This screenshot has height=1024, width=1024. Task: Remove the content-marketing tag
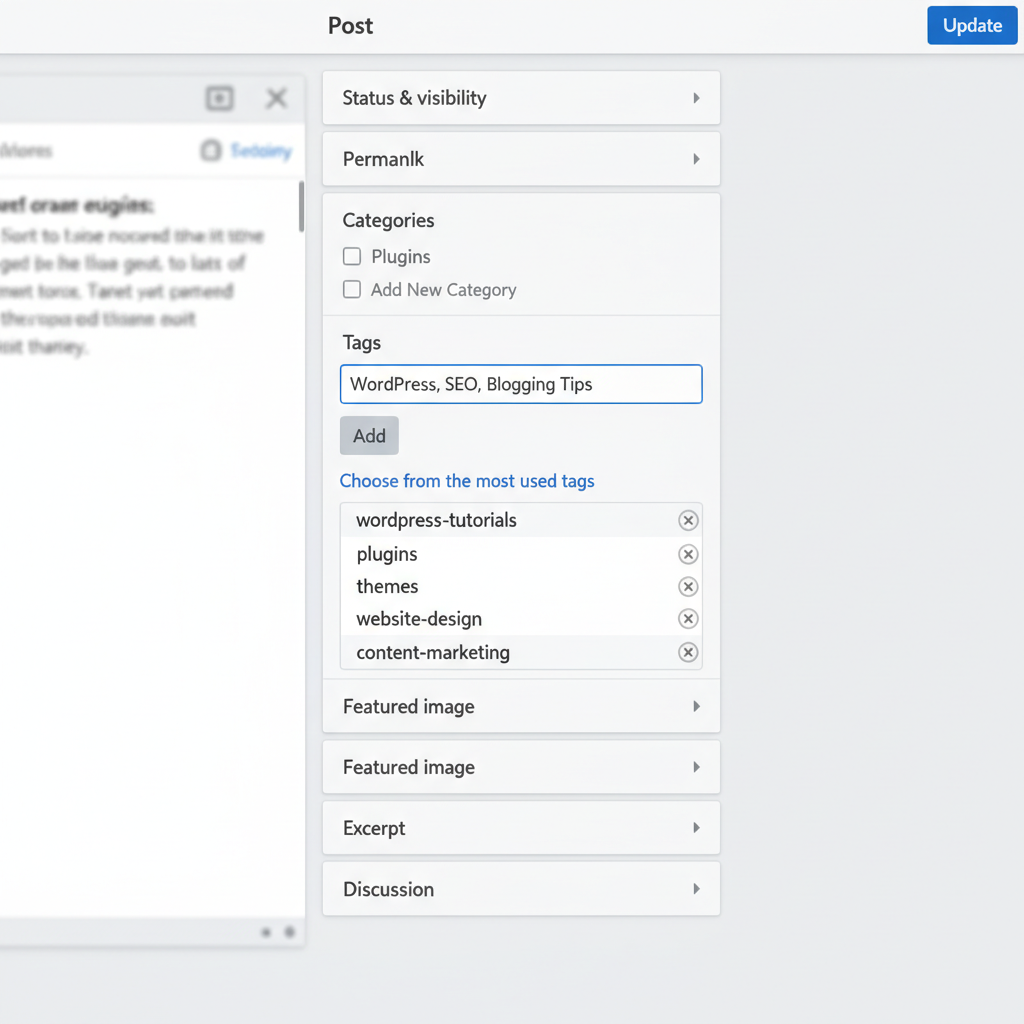pos(688,652)
